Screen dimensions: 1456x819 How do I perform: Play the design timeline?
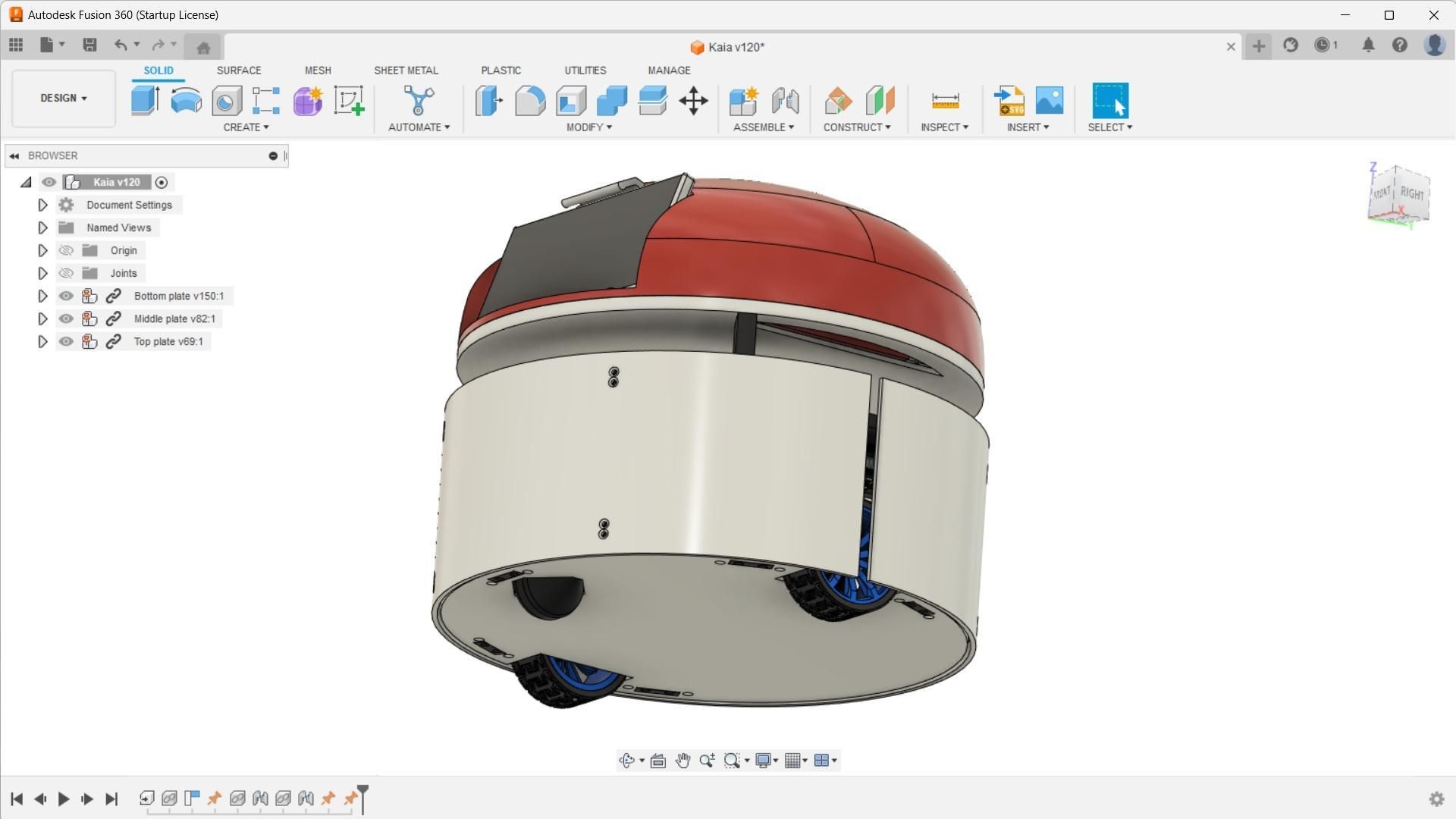click(64, 799)
